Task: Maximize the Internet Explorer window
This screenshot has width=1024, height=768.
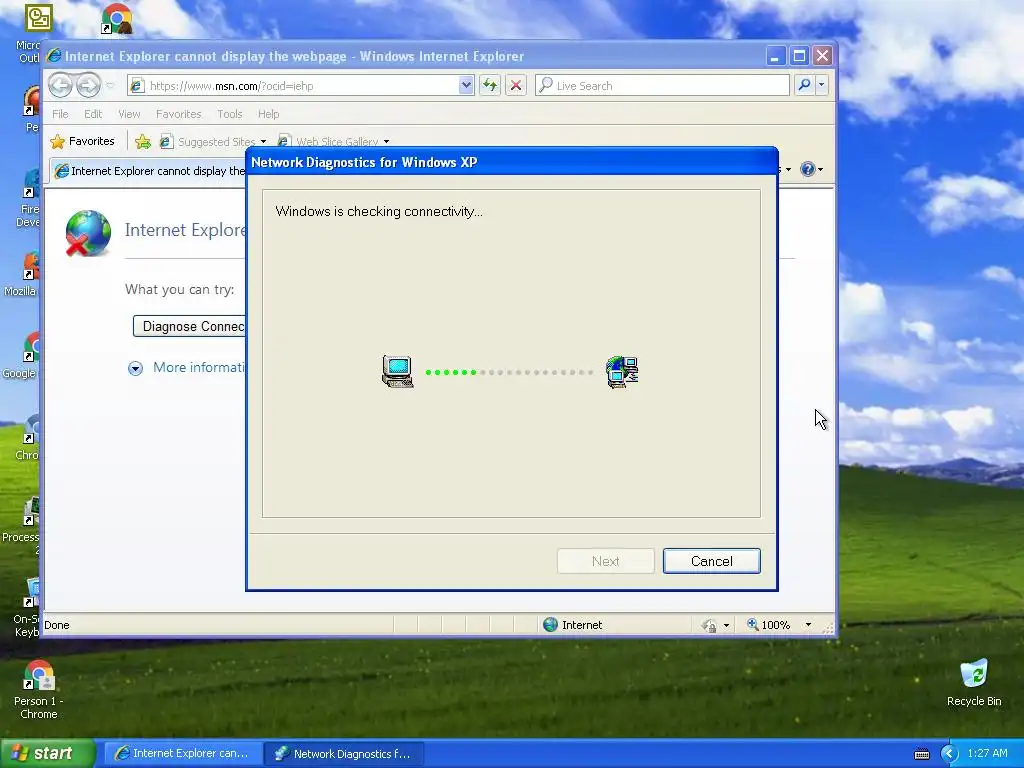Action: 799,56
